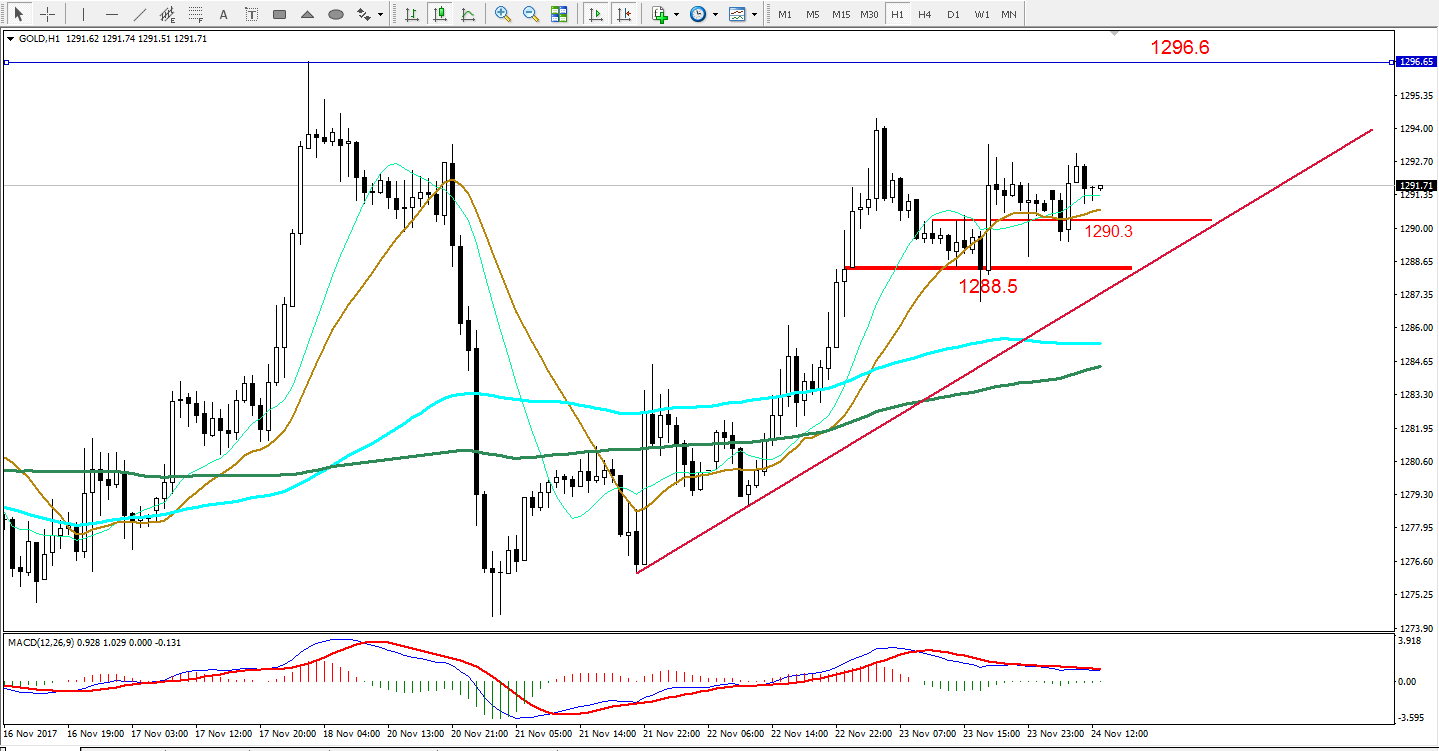Screen dimensions: 1439x751
Task: Select the Draw horizontal line tool
Action: [112, 15]
